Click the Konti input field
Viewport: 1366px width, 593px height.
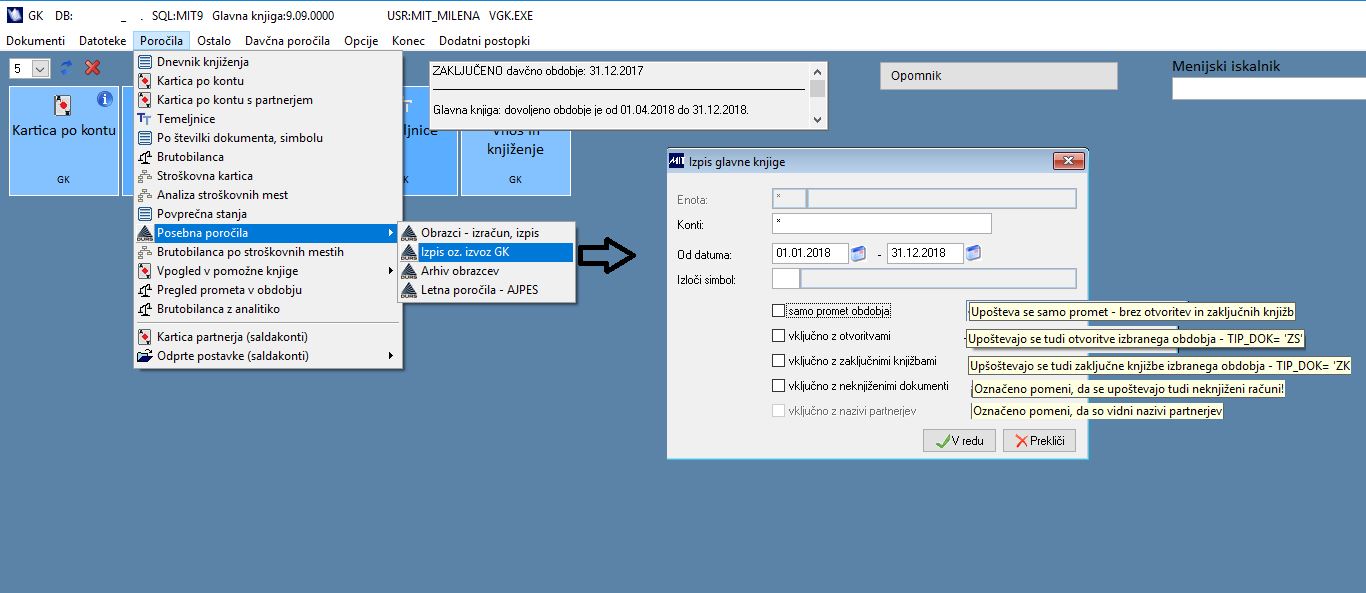882,223
